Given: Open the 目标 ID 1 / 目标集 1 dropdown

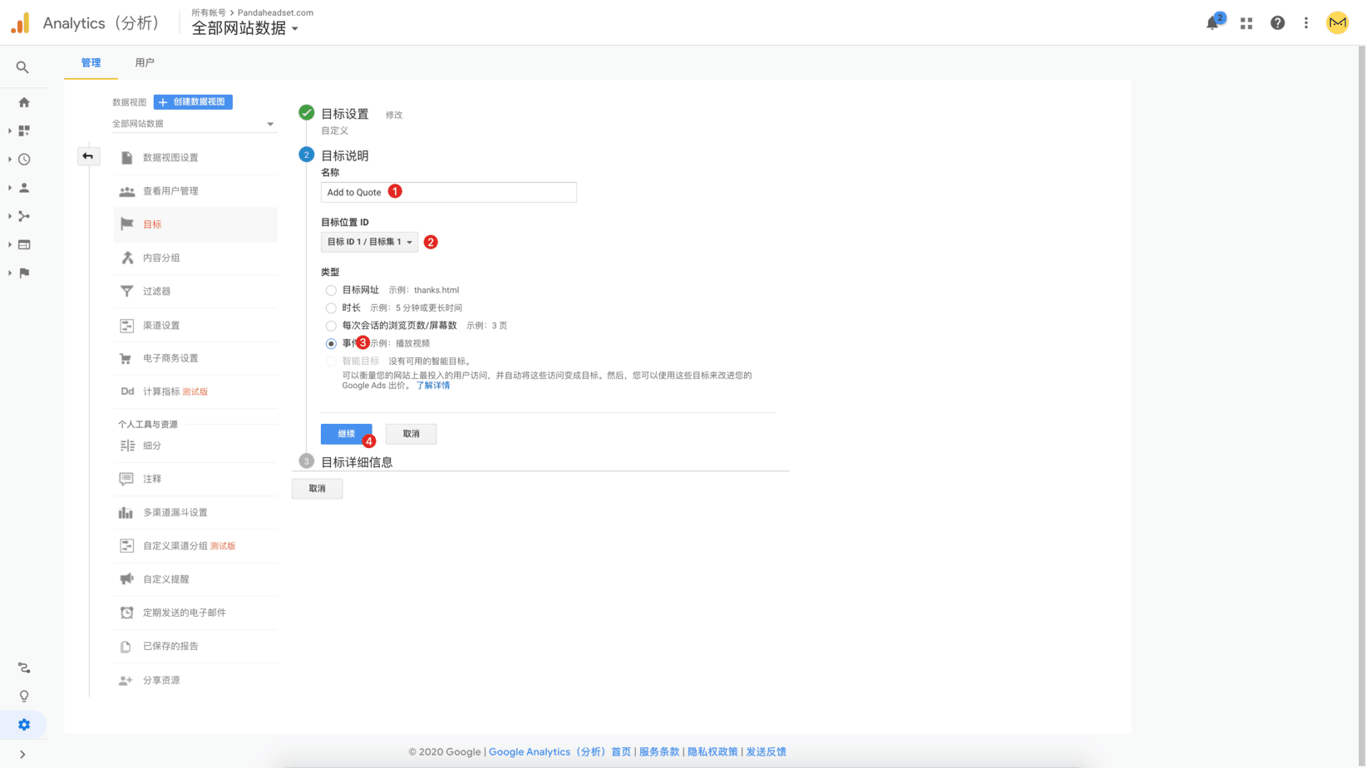Looking at the screenshot, I should click(369, 242).
